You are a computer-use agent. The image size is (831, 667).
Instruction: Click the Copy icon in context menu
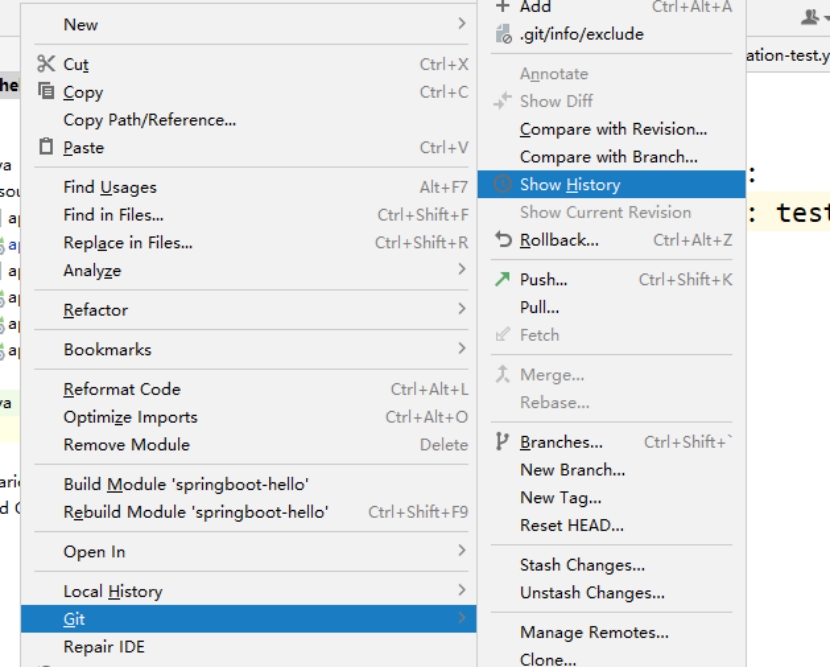pyautogui.click(x=46, y=92)
